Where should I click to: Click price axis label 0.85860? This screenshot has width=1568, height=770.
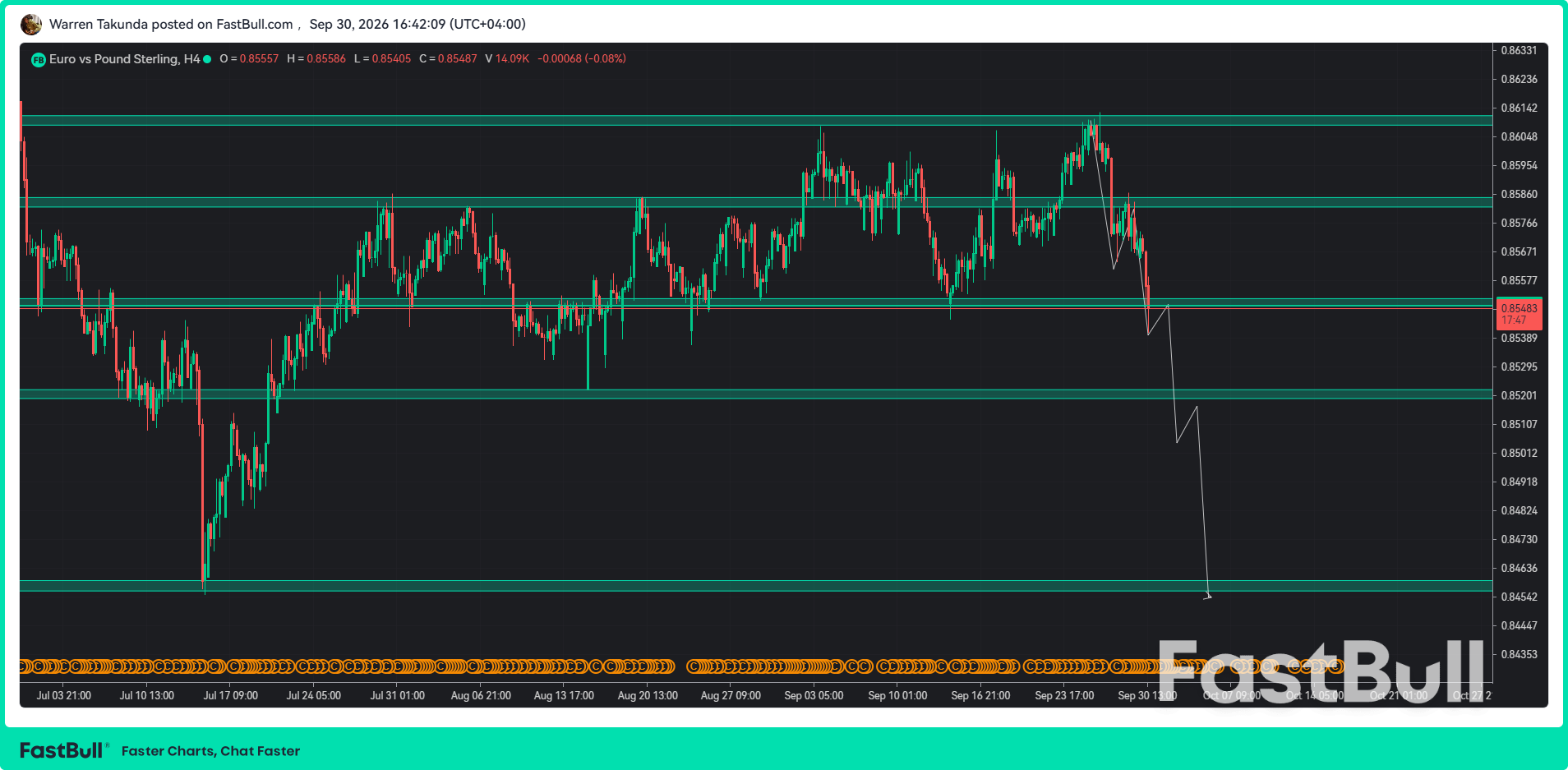(1519, 194)
